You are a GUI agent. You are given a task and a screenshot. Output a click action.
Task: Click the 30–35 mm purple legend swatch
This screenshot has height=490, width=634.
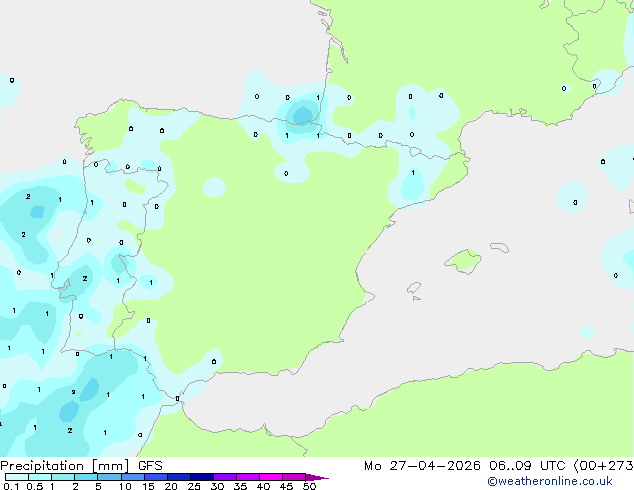pyautogui.click(x=224, y=477)
